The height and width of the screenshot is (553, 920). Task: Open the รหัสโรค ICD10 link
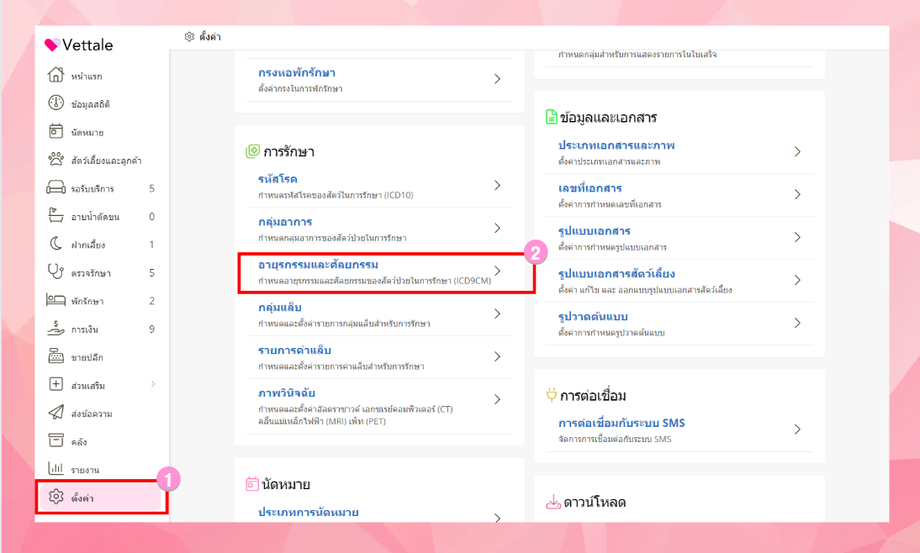click(x=278, y=179)
